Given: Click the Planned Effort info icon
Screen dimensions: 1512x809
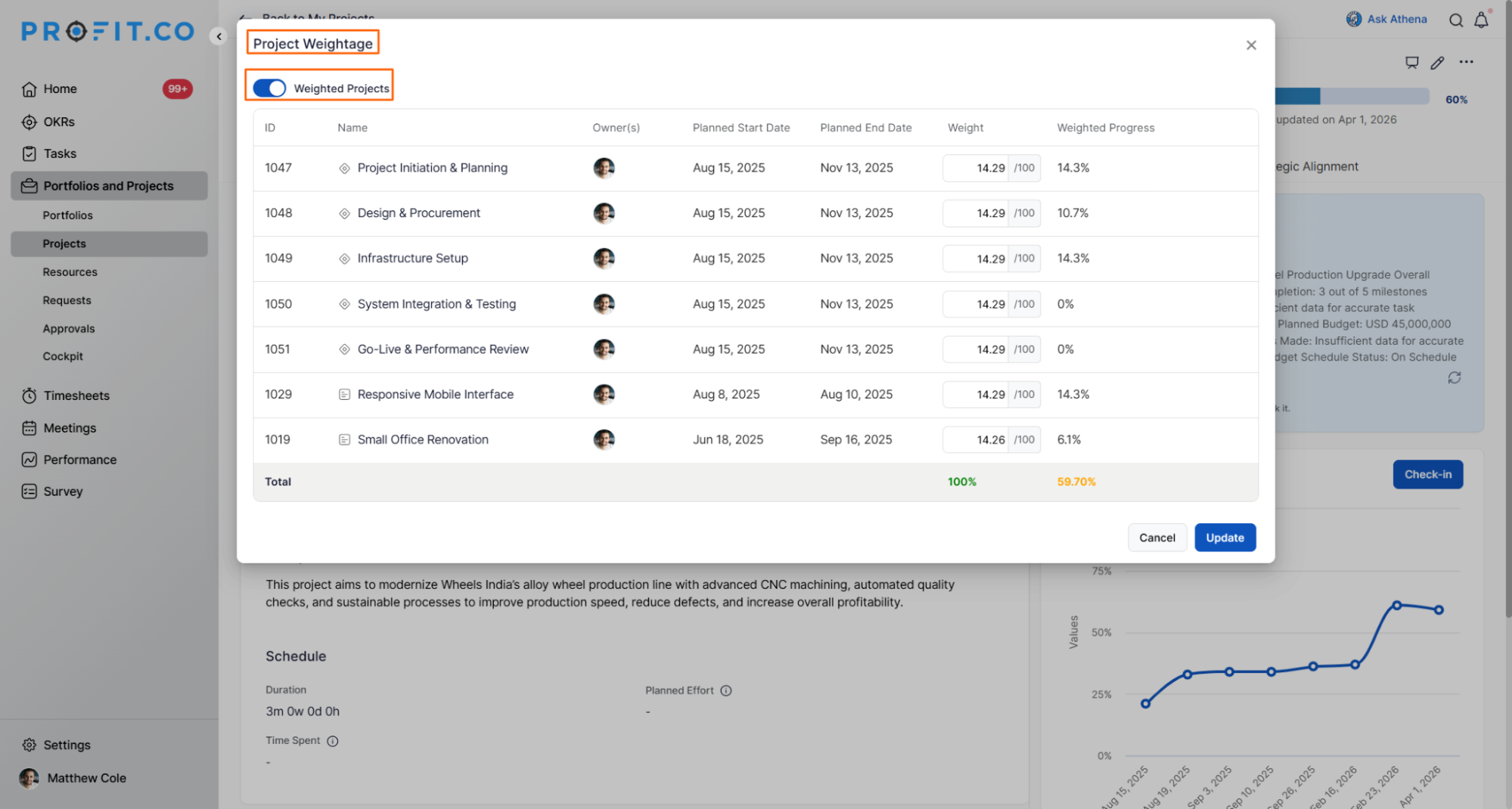Looking at the screenshot, I should (726, 690).
